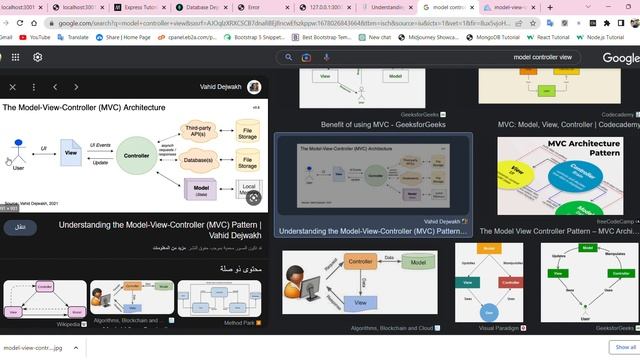Click Show all downloads button

pos(625,347)
